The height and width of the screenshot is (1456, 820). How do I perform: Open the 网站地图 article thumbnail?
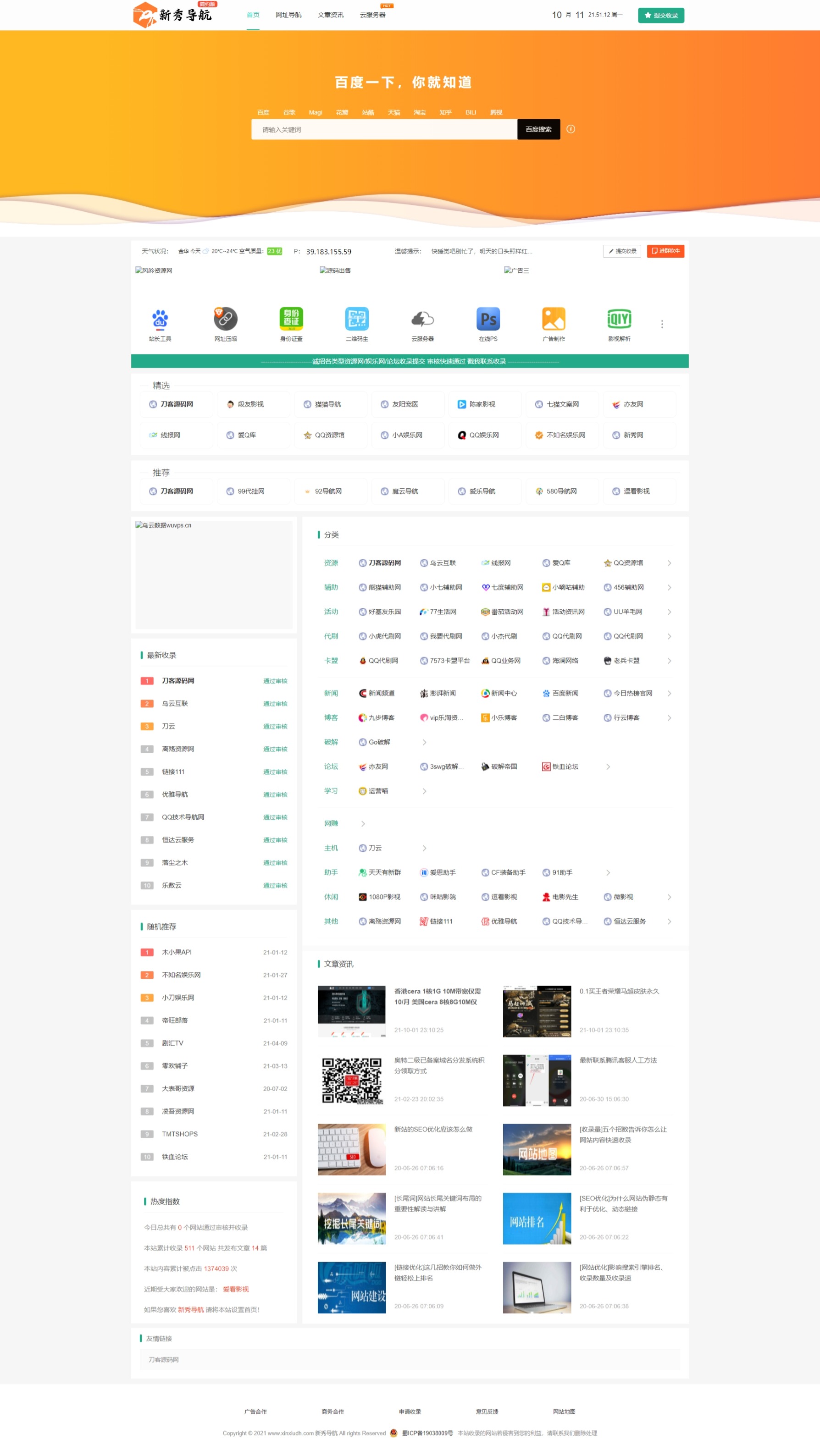tap(537, 1149)
